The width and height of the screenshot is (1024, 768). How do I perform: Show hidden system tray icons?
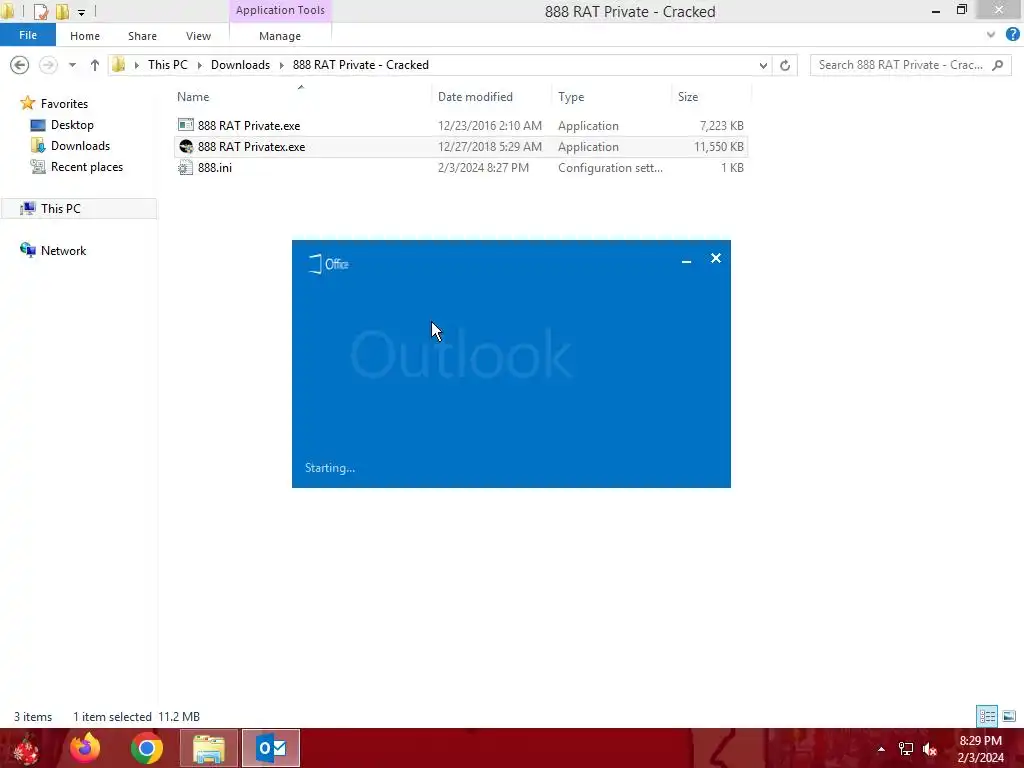(881, 749)
